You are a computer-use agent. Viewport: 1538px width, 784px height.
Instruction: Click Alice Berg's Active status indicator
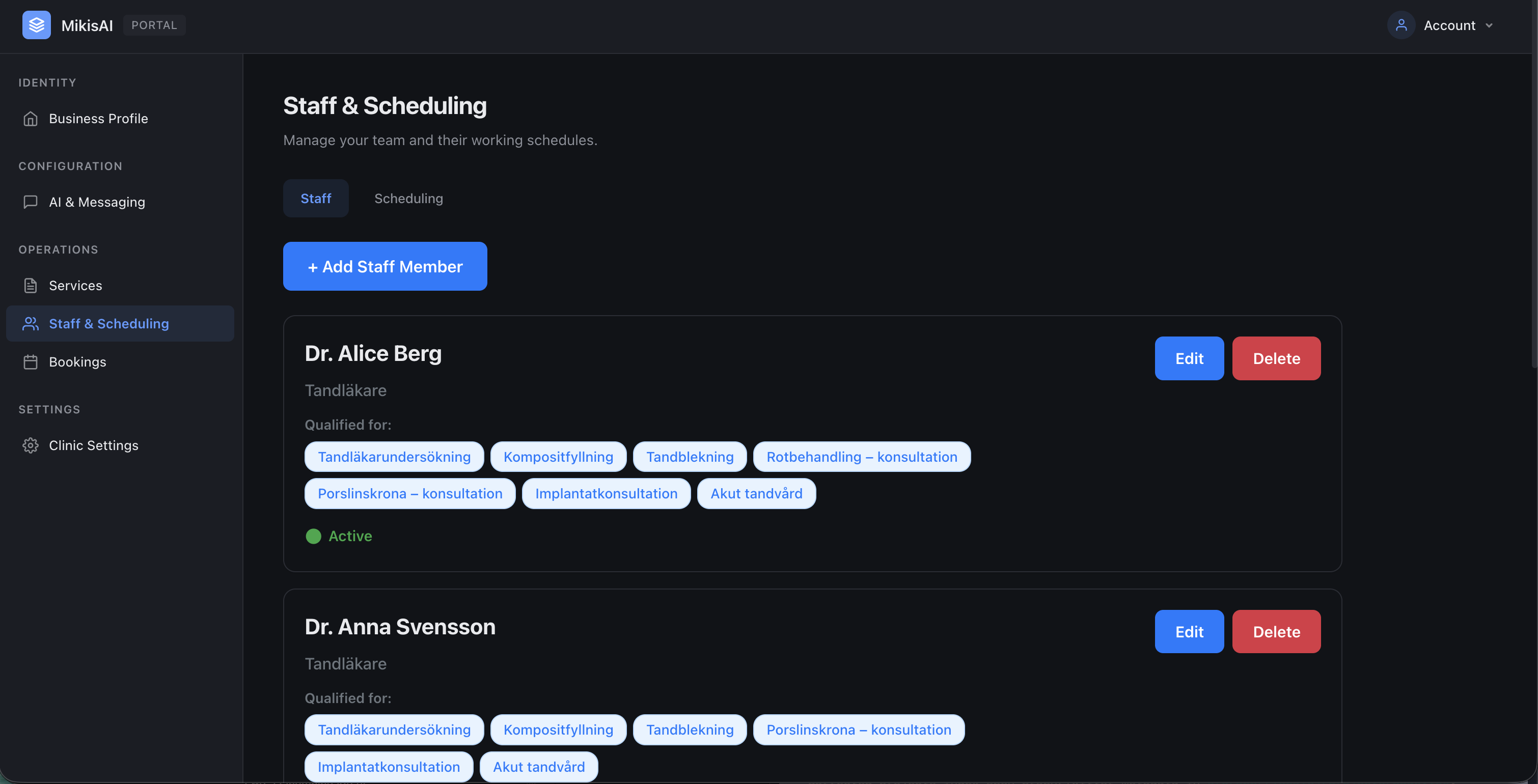pyautogui.click(x=339, y=537)
